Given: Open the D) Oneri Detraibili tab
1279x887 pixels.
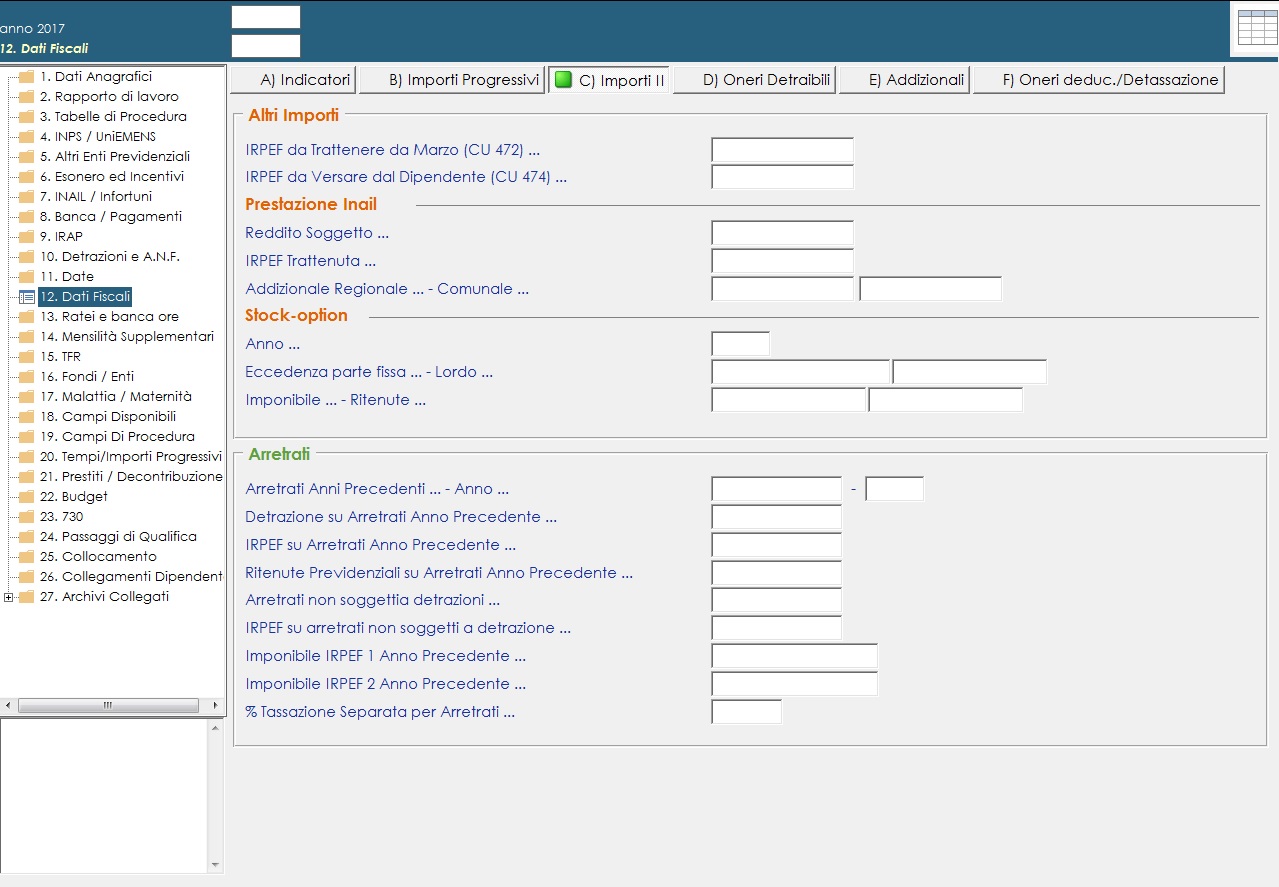Looking at the screenshot, I should [754, 80].
